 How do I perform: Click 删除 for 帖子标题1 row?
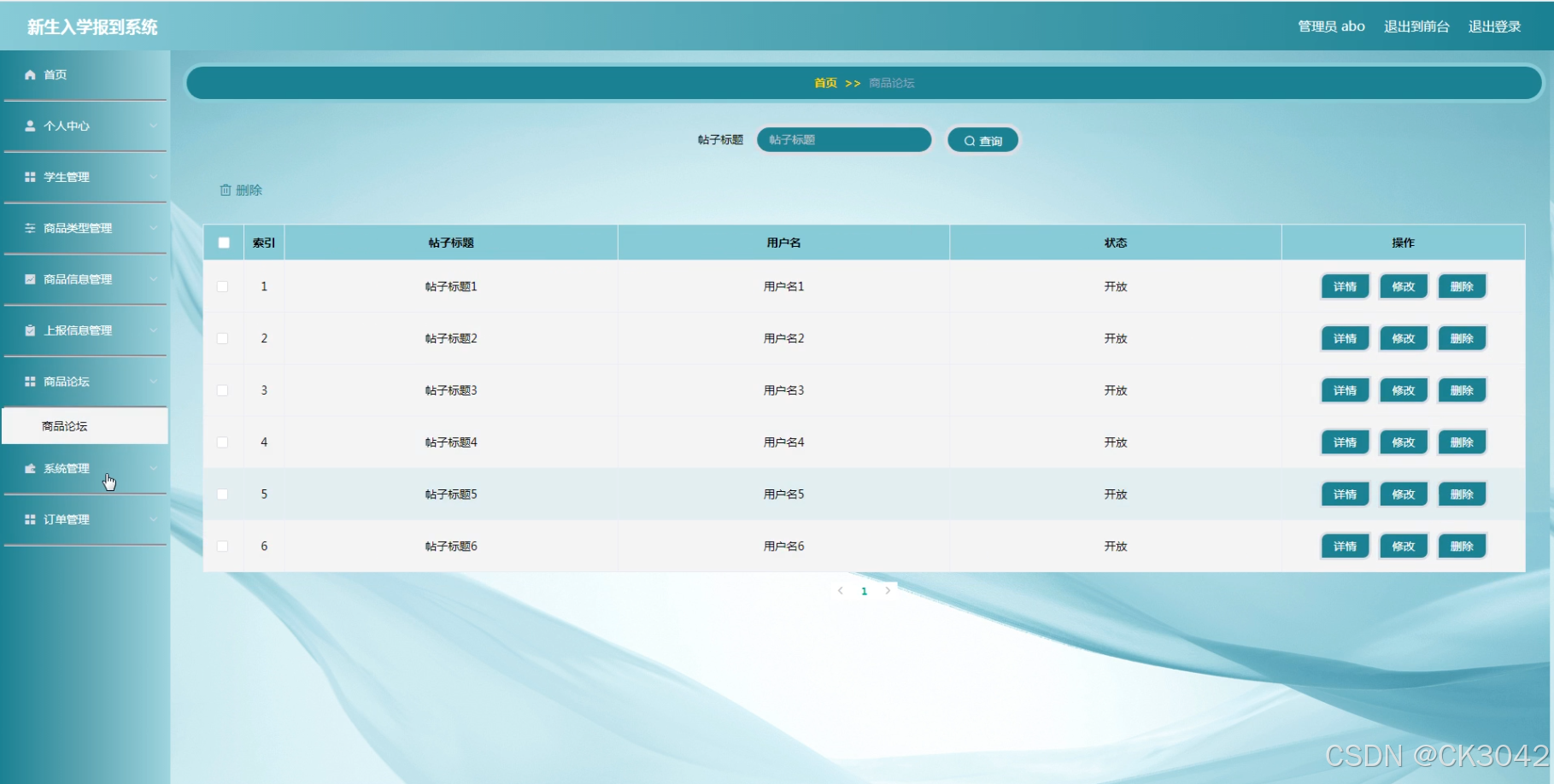pyautogui.click(x=1462, y=287)
